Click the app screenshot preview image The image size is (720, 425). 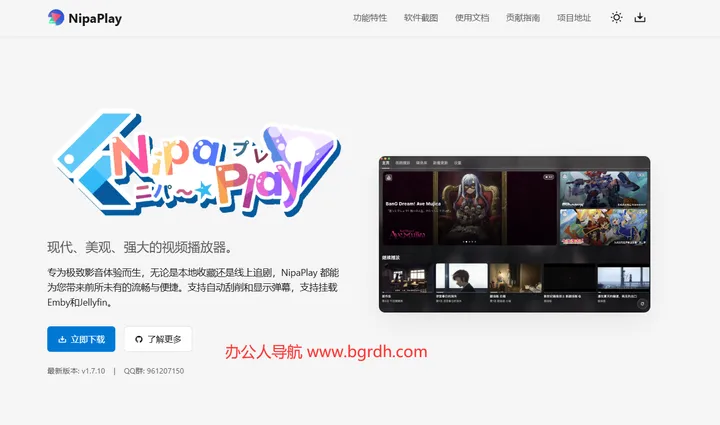(x=514, y=234)
